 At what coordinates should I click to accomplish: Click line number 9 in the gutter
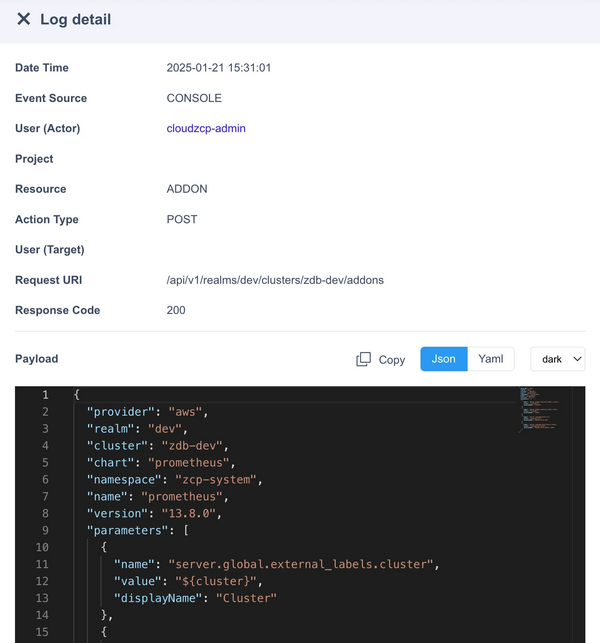click(x=45, y=530)
